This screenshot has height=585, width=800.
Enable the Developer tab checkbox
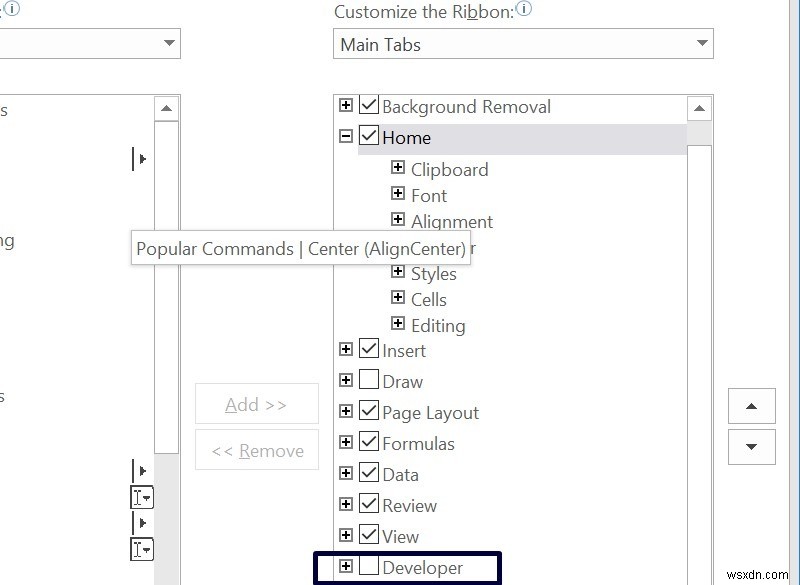tap(370, 567)
